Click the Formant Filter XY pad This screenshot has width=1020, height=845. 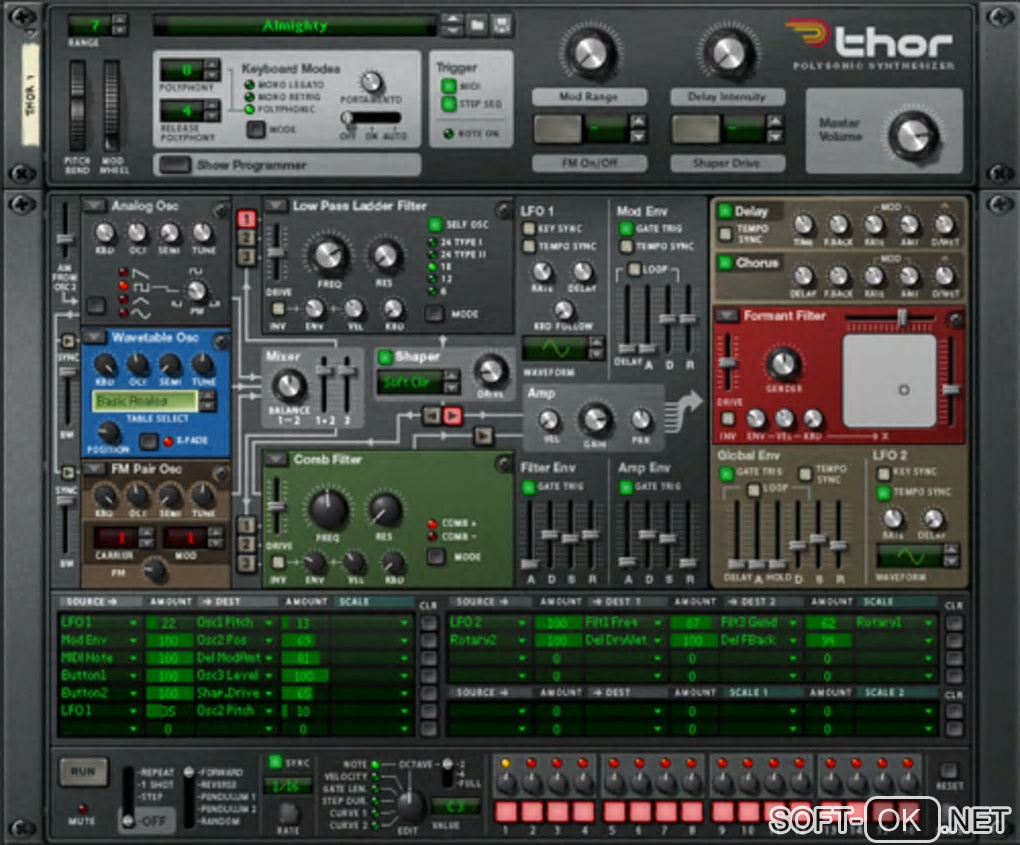pyautogui.click(x=889, y=381)
